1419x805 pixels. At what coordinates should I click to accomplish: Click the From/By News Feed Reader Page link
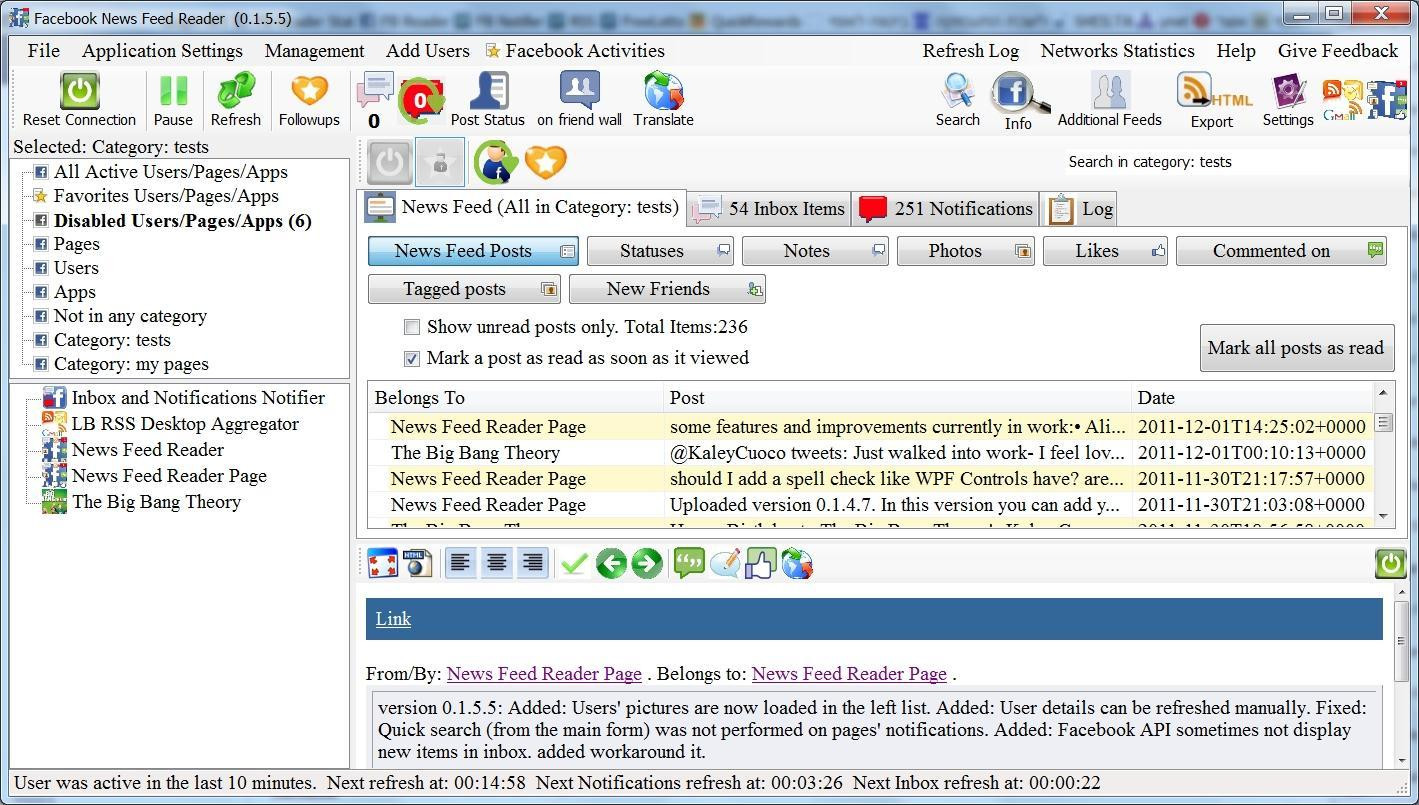point(544,674)
